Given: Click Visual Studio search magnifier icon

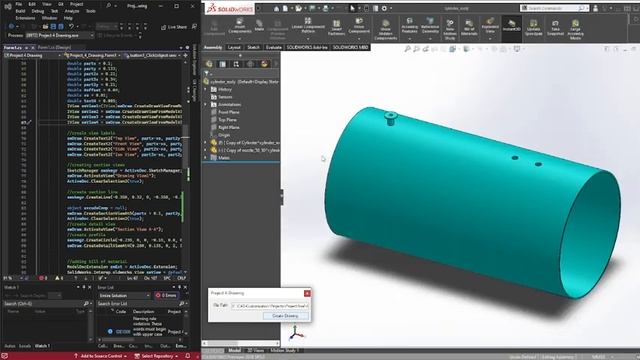Looking at the screenshot, I should (x=108, y=5).
